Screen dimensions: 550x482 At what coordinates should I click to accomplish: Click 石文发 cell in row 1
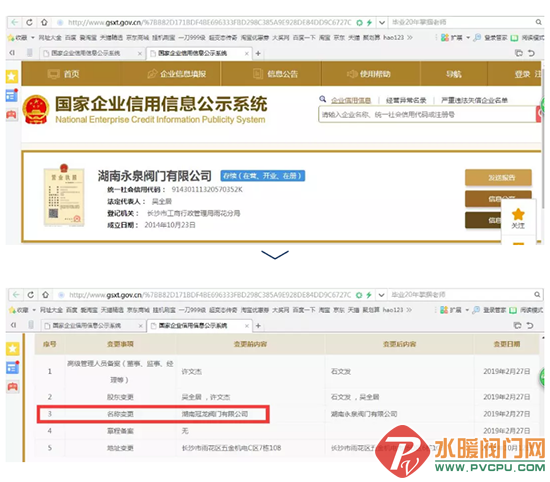pyautogui.click(x=341, y=371)
